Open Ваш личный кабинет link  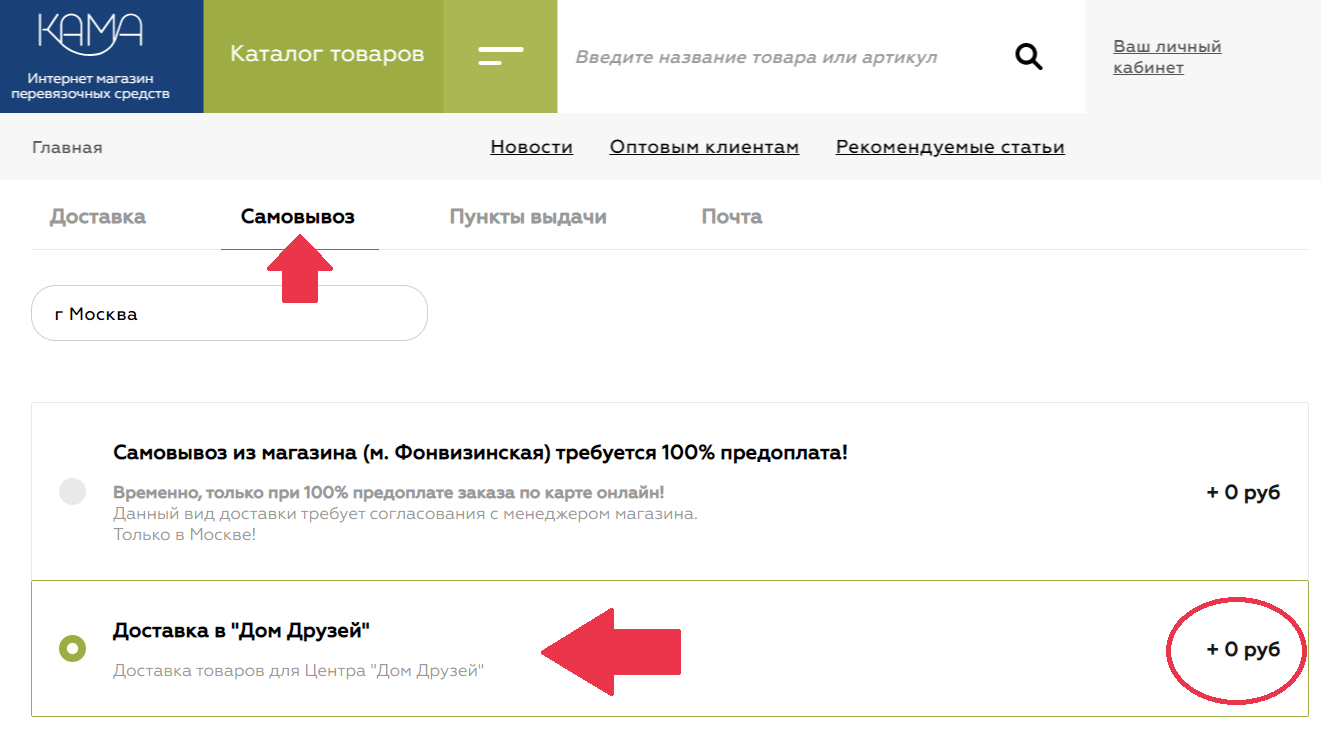1167,57
